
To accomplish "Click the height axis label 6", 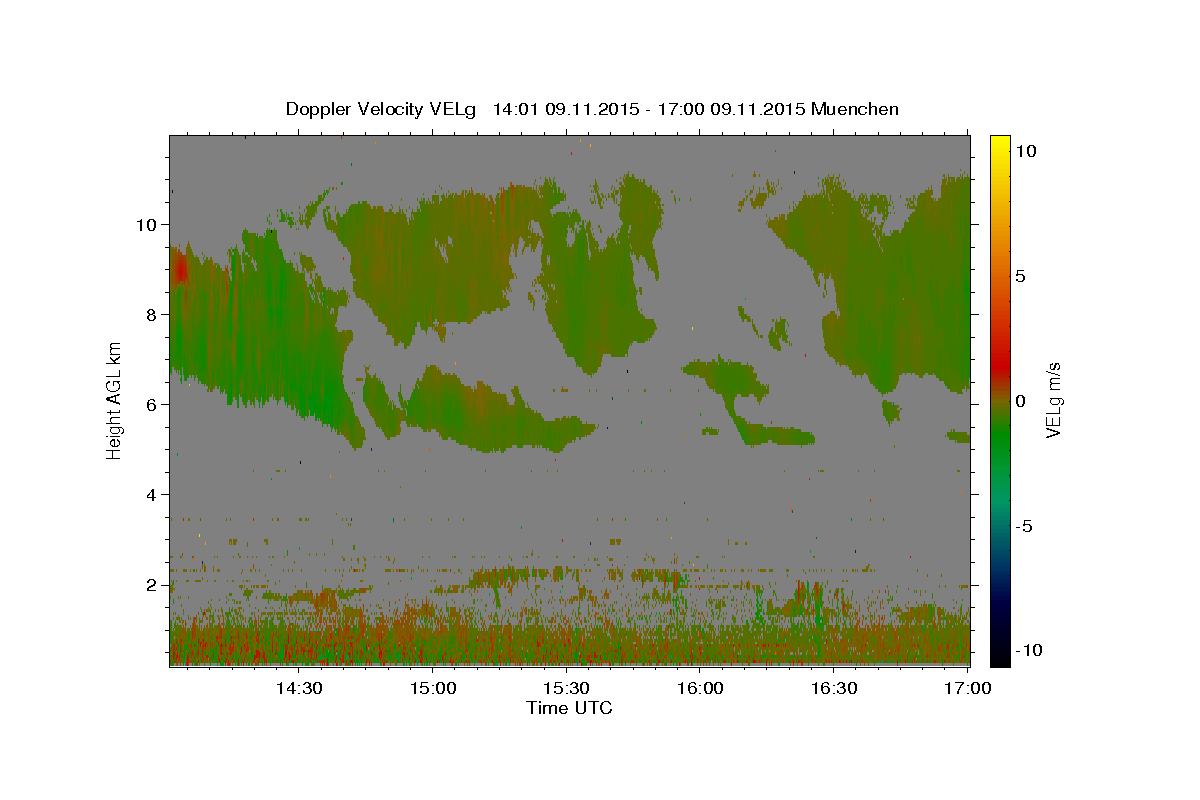I will (153, 404).
